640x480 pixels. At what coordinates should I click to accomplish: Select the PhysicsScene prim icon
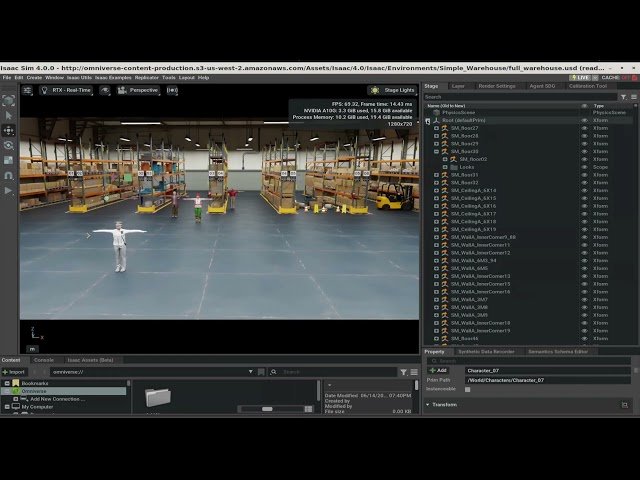436,113
